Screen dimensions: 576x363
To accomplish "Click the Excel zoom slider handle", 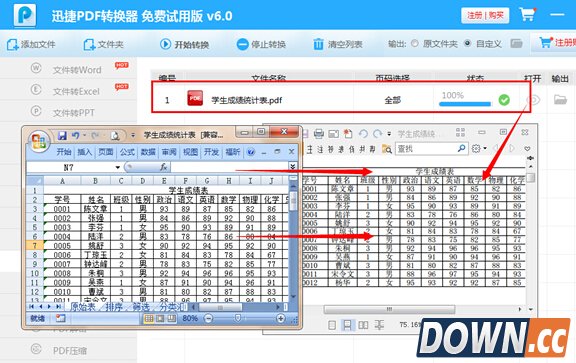I will 238,318.
